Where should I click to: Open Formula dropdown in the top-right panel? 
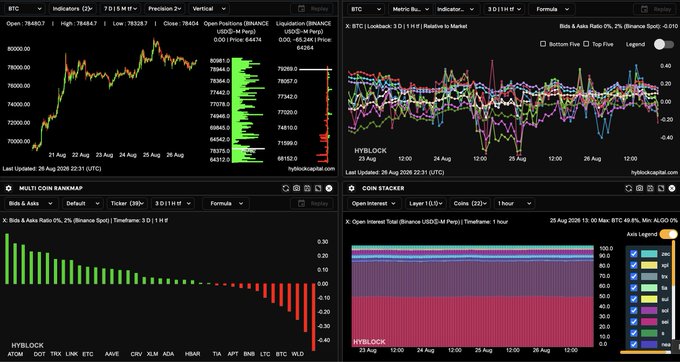[552, 9]
